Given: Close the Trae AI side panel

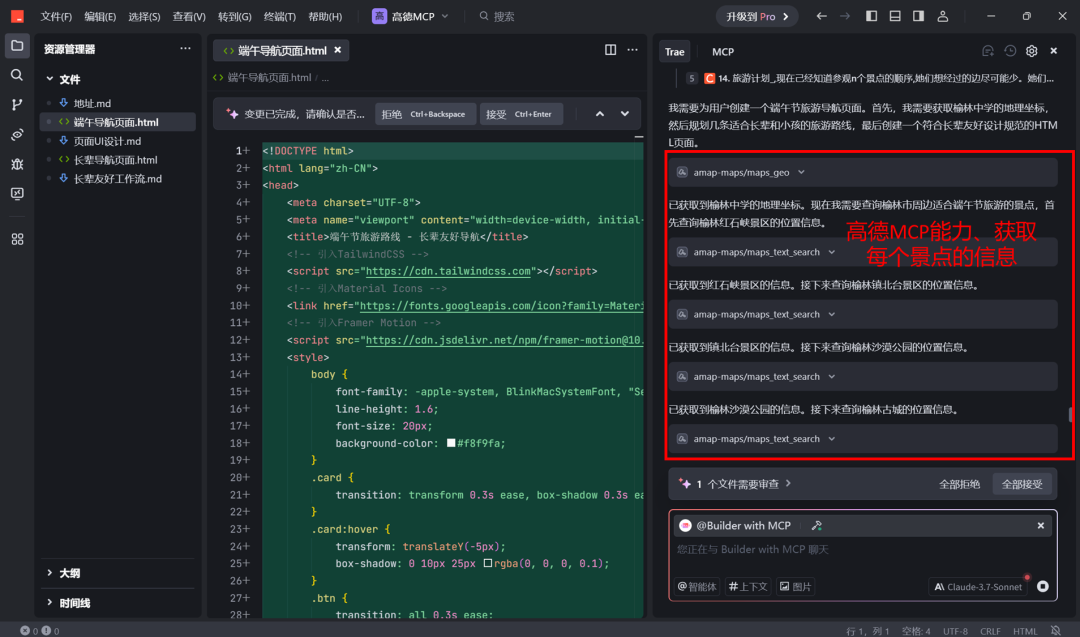Looking at the screenshot, I should 1053,51.
